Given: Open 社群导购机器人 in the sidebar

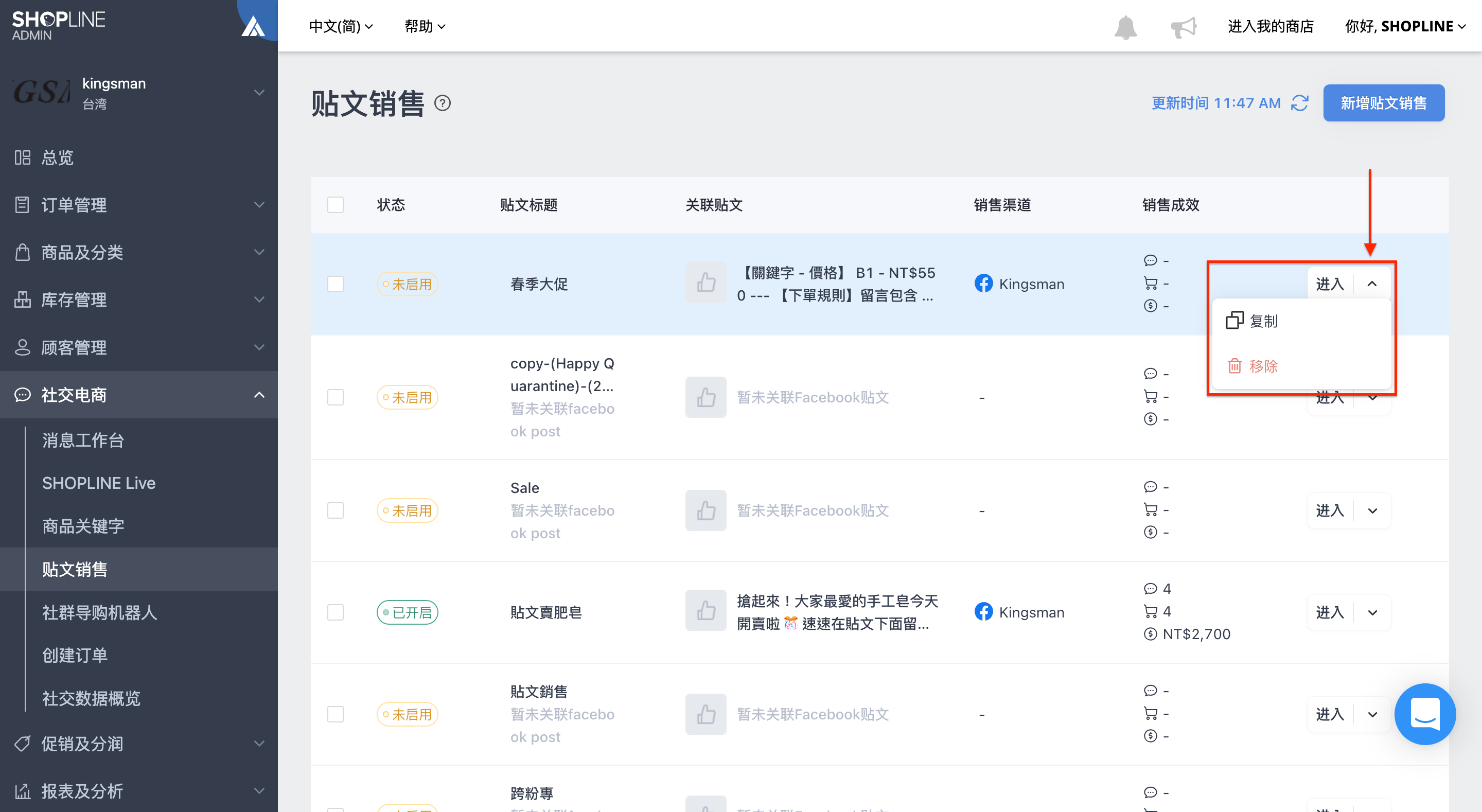Looking at the screenshot, I should point(99,612).
